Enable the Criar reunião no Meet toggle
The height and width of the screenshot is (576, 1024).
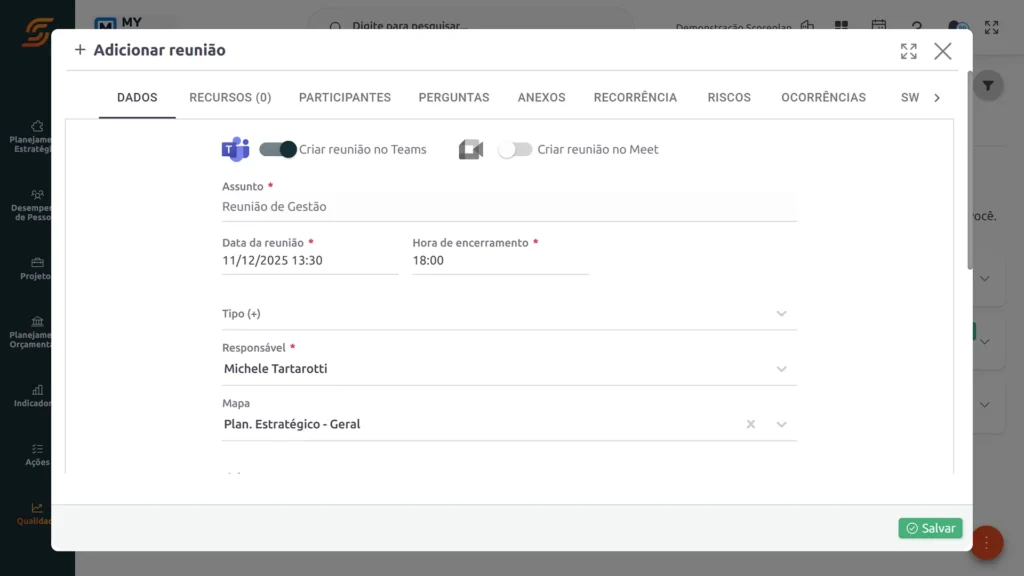coord(514,148)
